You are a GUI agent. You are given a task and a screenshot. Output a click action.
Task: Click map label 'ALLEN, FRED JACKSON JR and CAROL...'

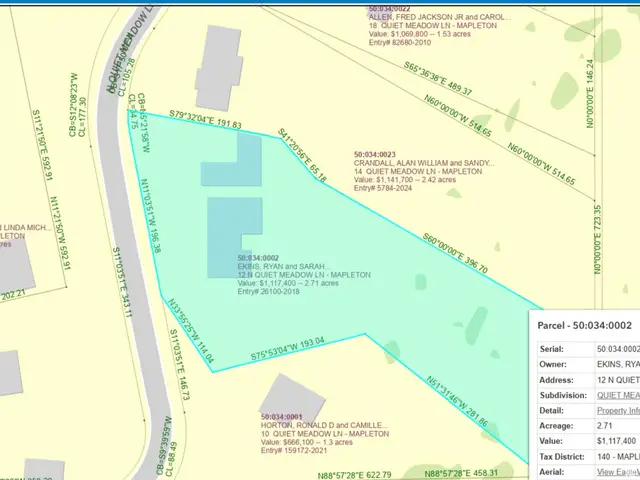440,17
